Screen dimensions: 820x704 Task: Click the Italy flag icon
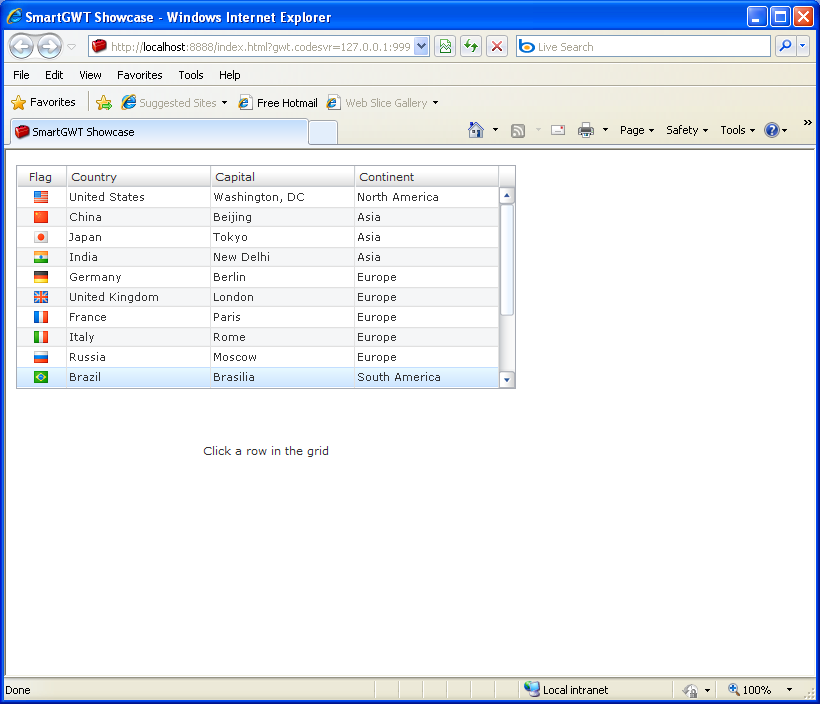click(41, 337)
